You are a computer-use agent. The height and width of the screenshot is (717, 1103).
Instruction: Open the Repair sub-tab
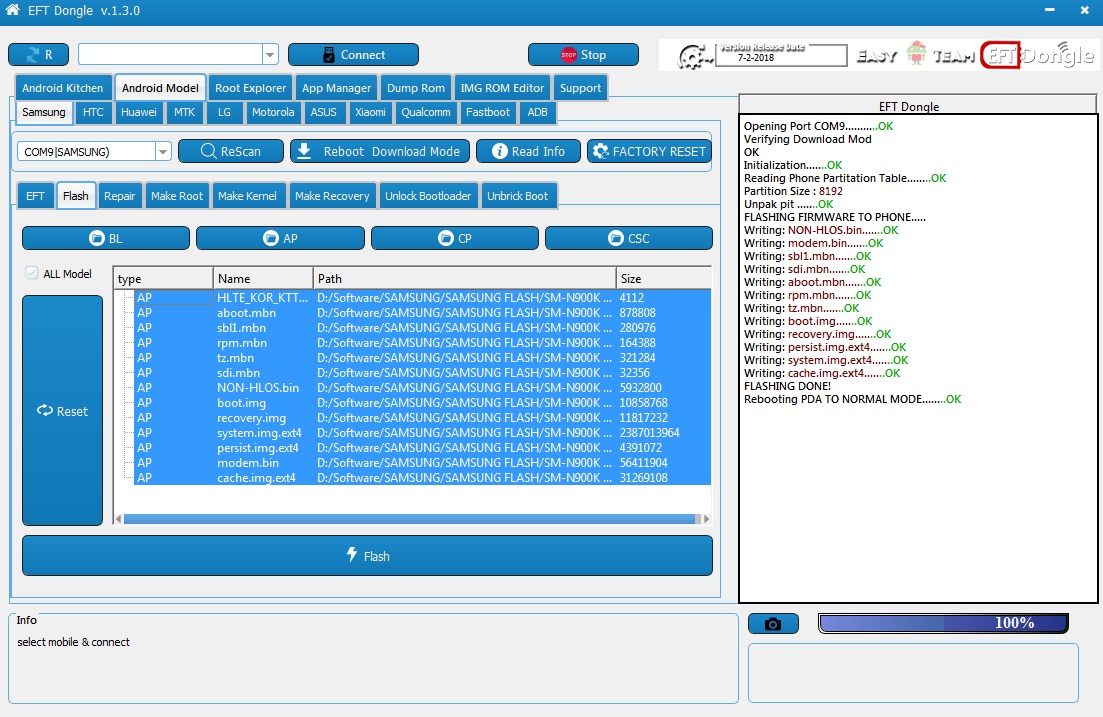point(120,196)
